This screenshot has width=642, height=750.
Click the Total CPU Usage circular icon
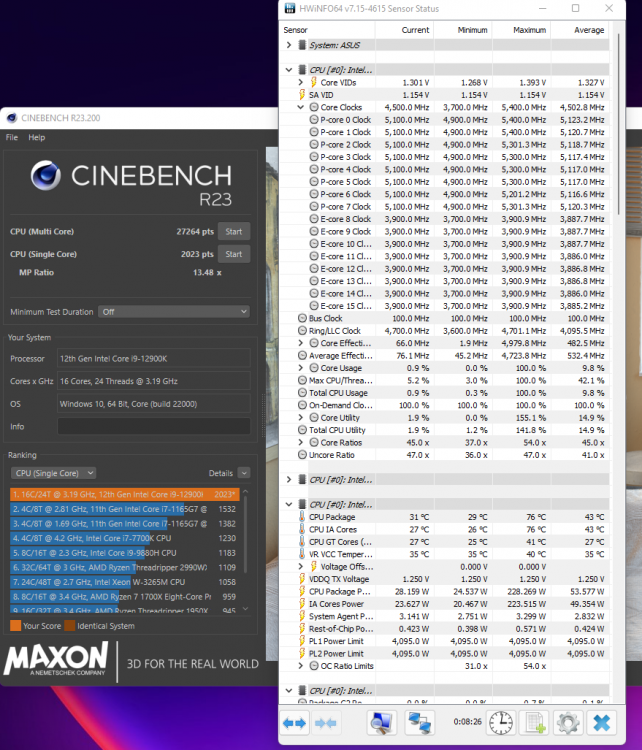coord(302,393)
